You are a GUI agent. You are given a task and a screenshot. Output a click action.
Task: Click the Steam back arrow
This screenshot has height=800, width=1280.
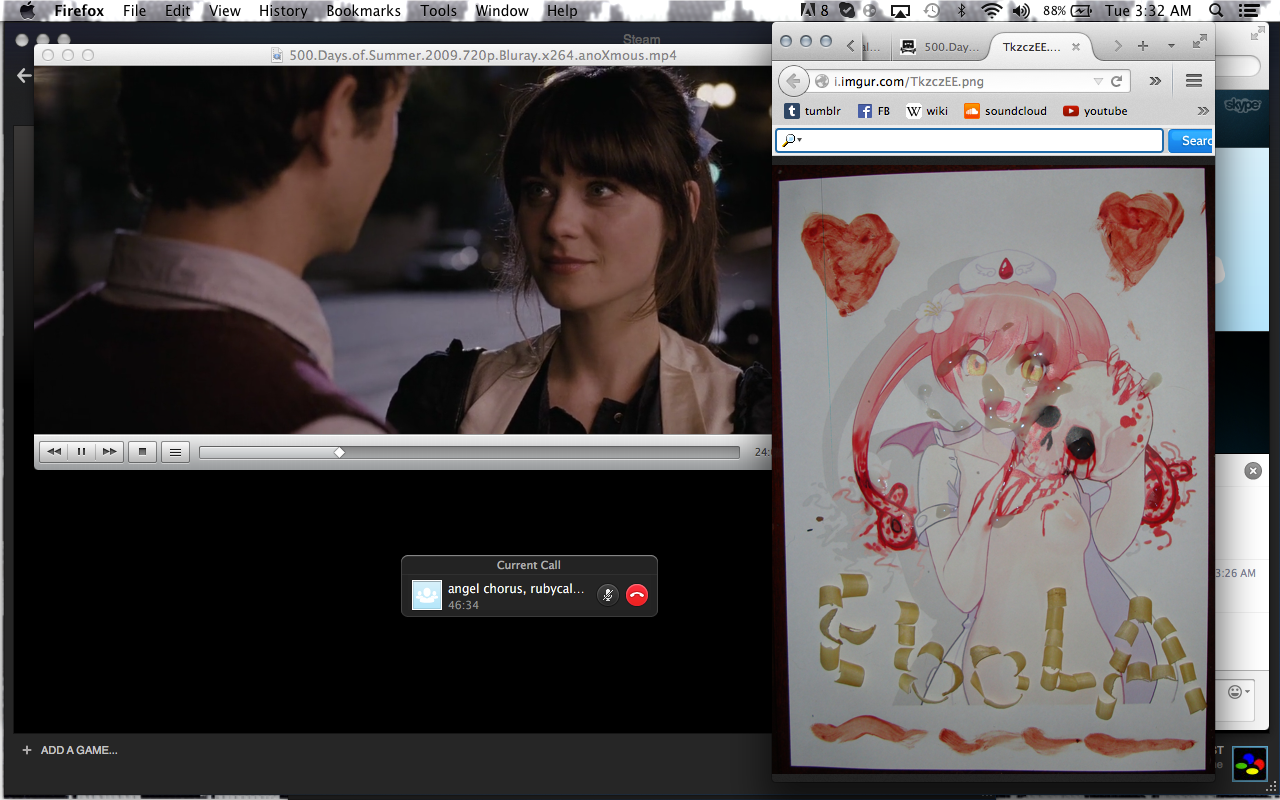tap(24, 76)
